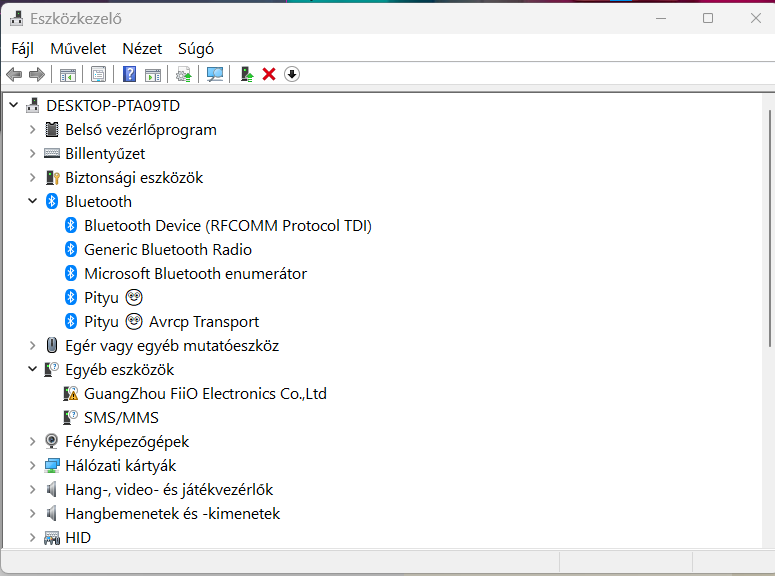This screenshot has width=775, height=576.
Task: Click the HID category icon
Action: 52,538
